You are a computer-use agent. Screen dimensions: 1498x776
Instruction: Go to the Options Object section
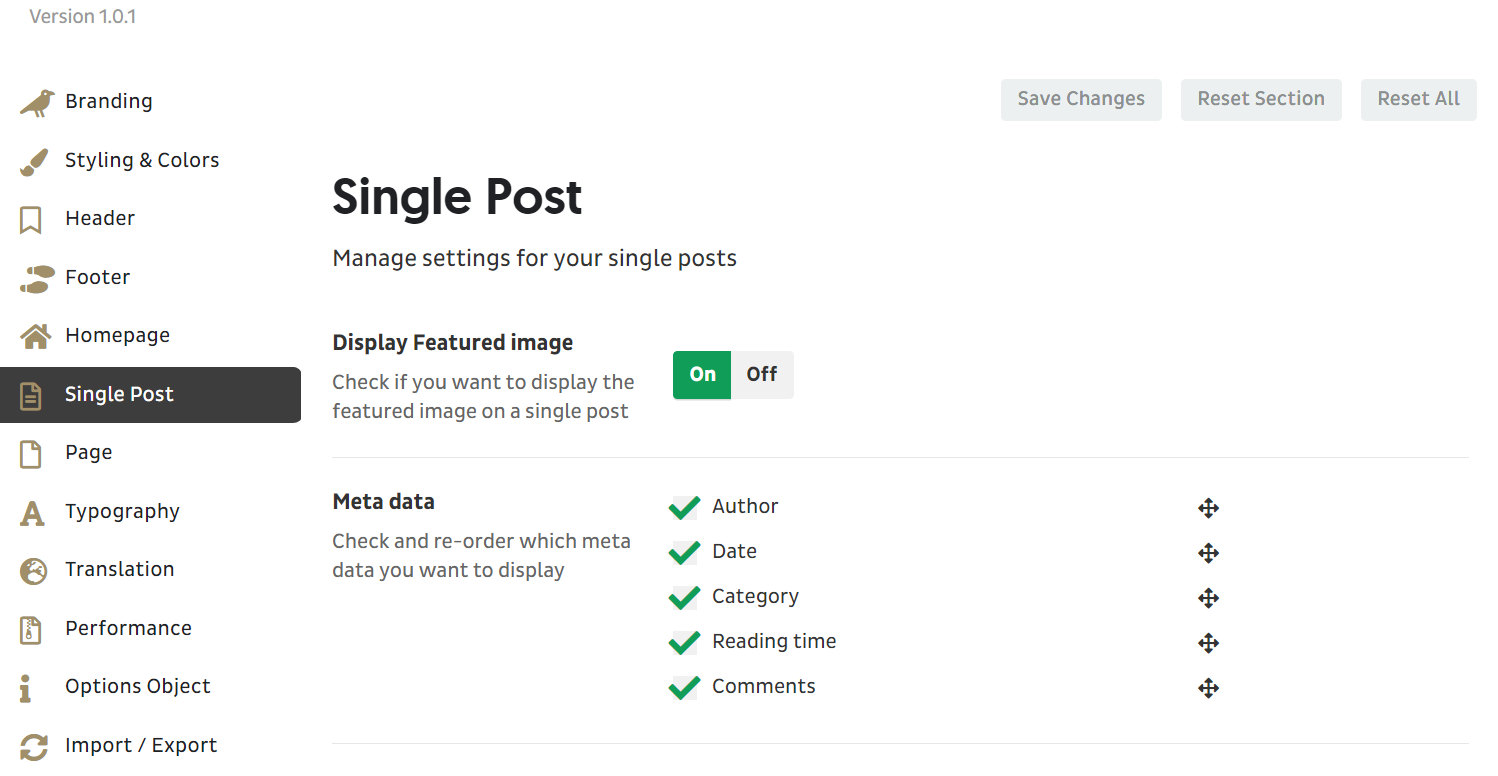(x=137, y=687)
